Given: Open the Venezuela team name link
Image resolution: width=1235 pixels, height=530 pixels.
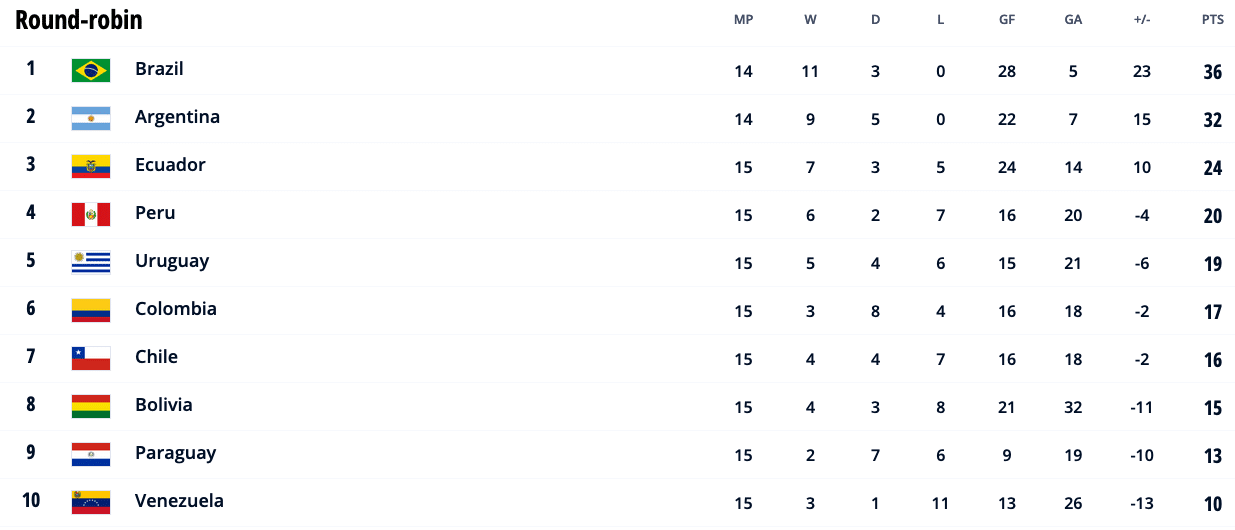Looking at the screenshot, I should [x=180, y=501].
